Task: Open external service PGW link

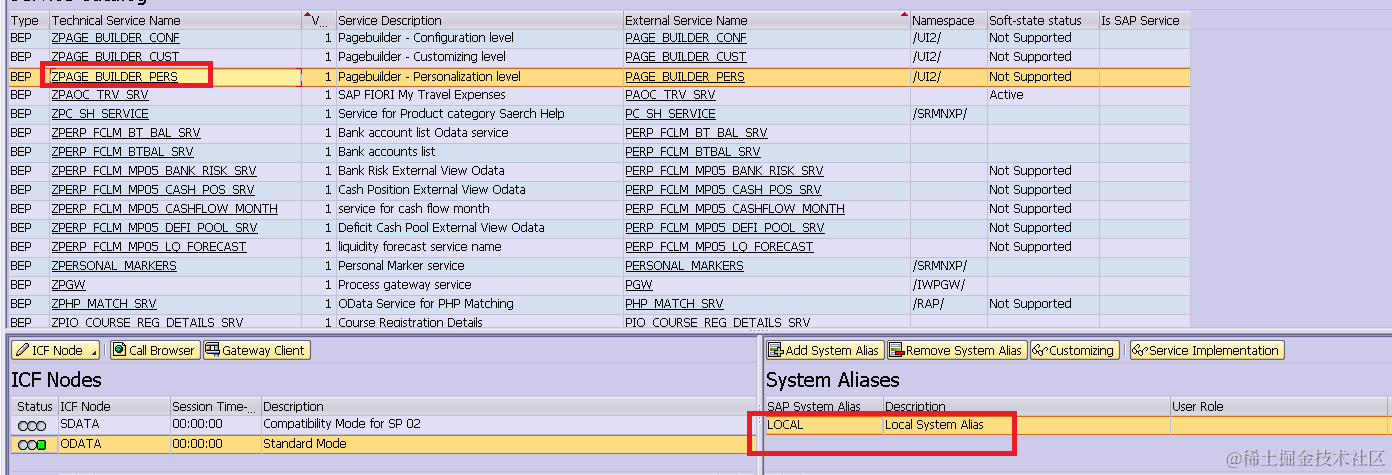Action: 639,285
